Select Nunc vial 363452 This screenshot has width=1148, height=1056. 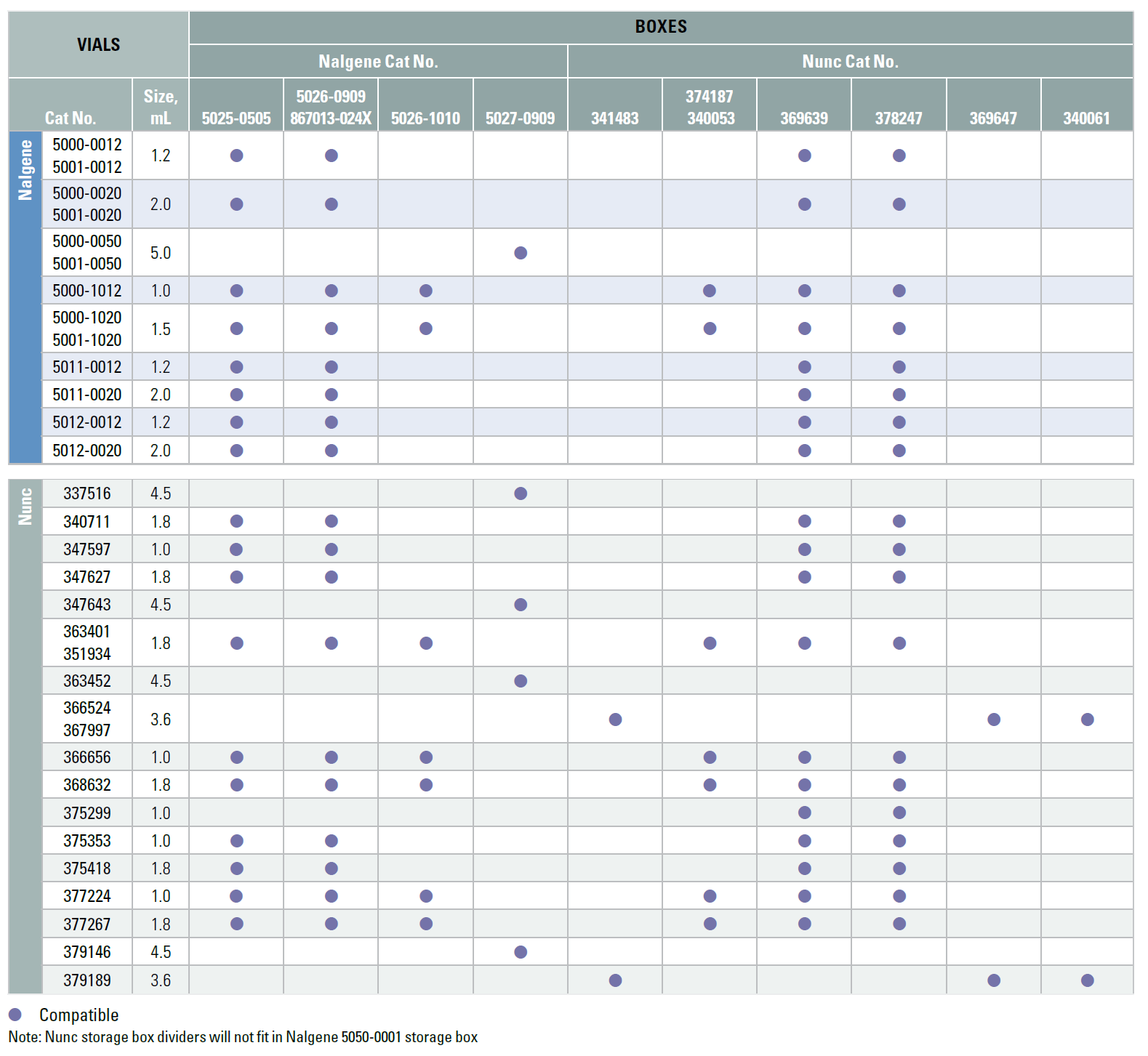coord(87,681)
